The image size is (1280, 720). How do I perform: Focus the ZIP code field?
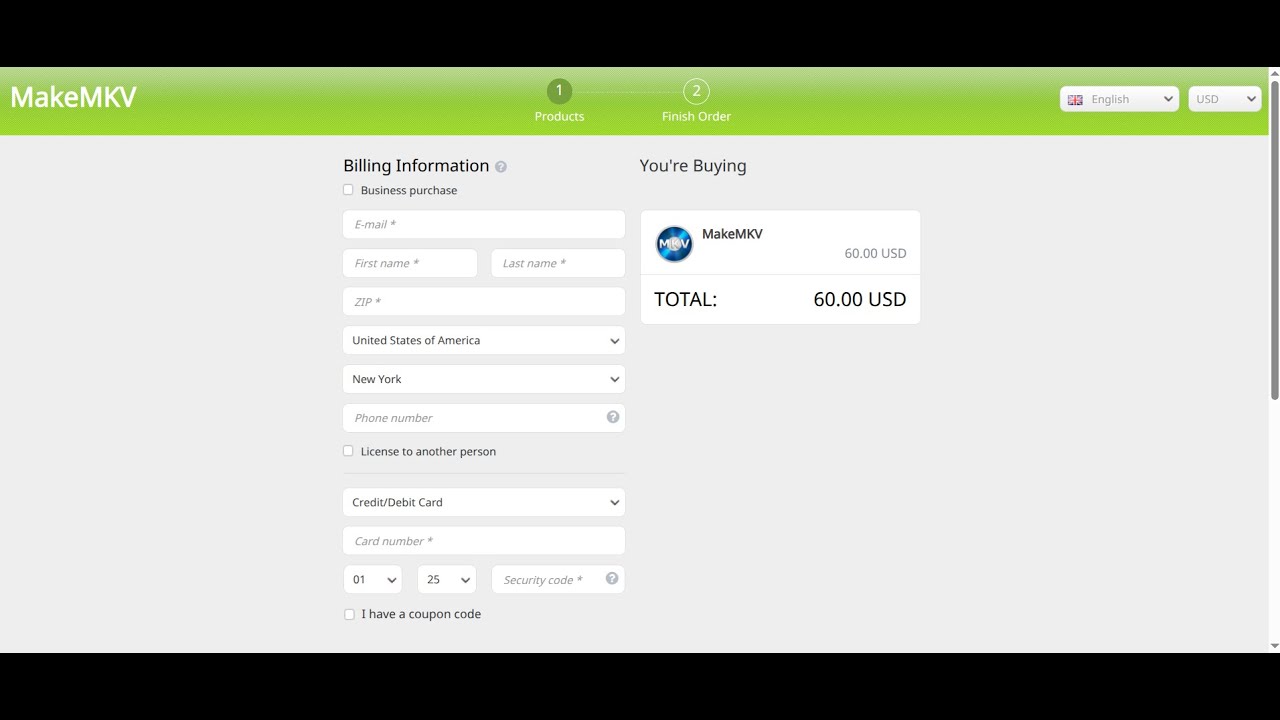pyautogui.click(x=484, y=301)
